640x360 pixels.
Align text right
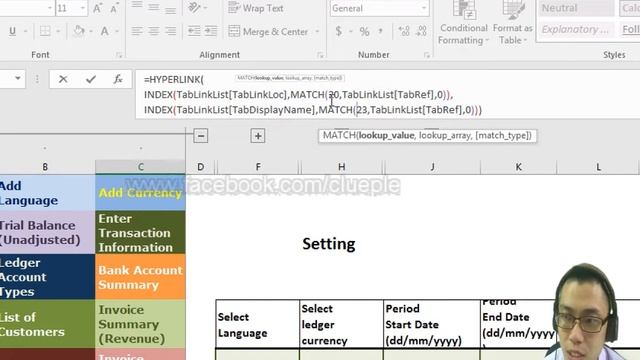[x=171, y=31]
